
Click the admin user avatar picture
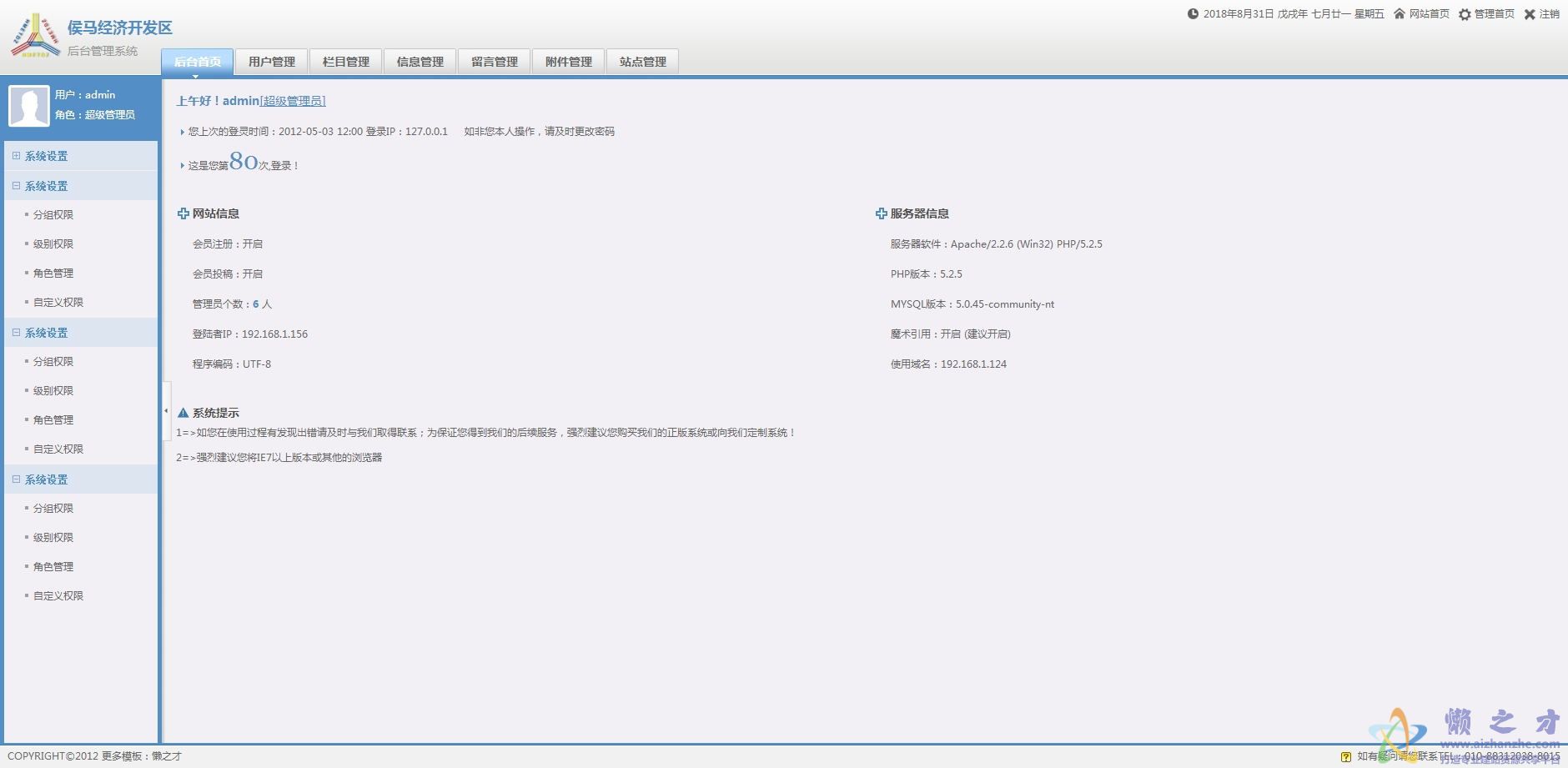coord(29,106)
